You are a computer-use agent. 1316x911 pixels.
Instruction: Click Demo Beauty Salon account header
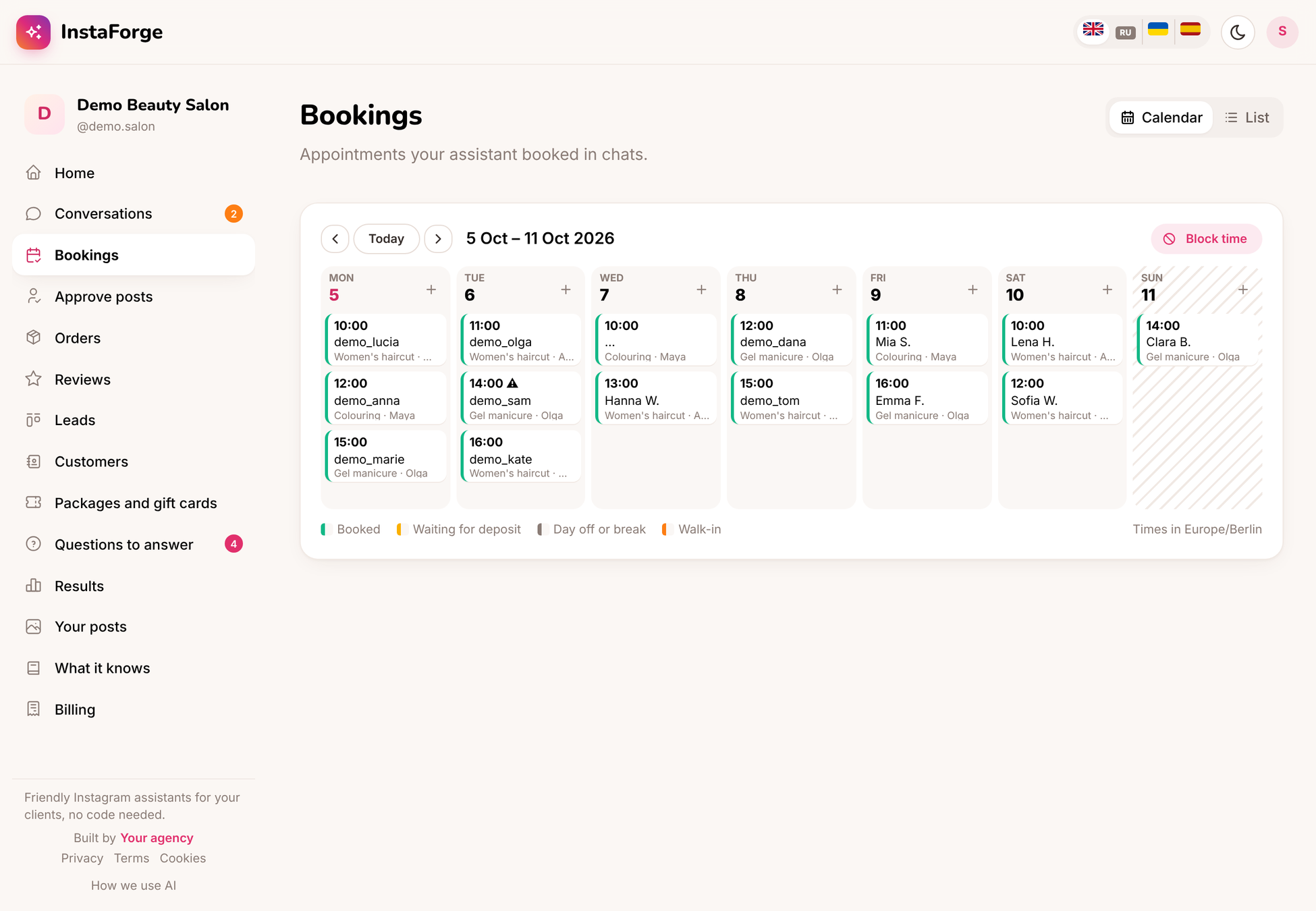[x=134, y=114]
